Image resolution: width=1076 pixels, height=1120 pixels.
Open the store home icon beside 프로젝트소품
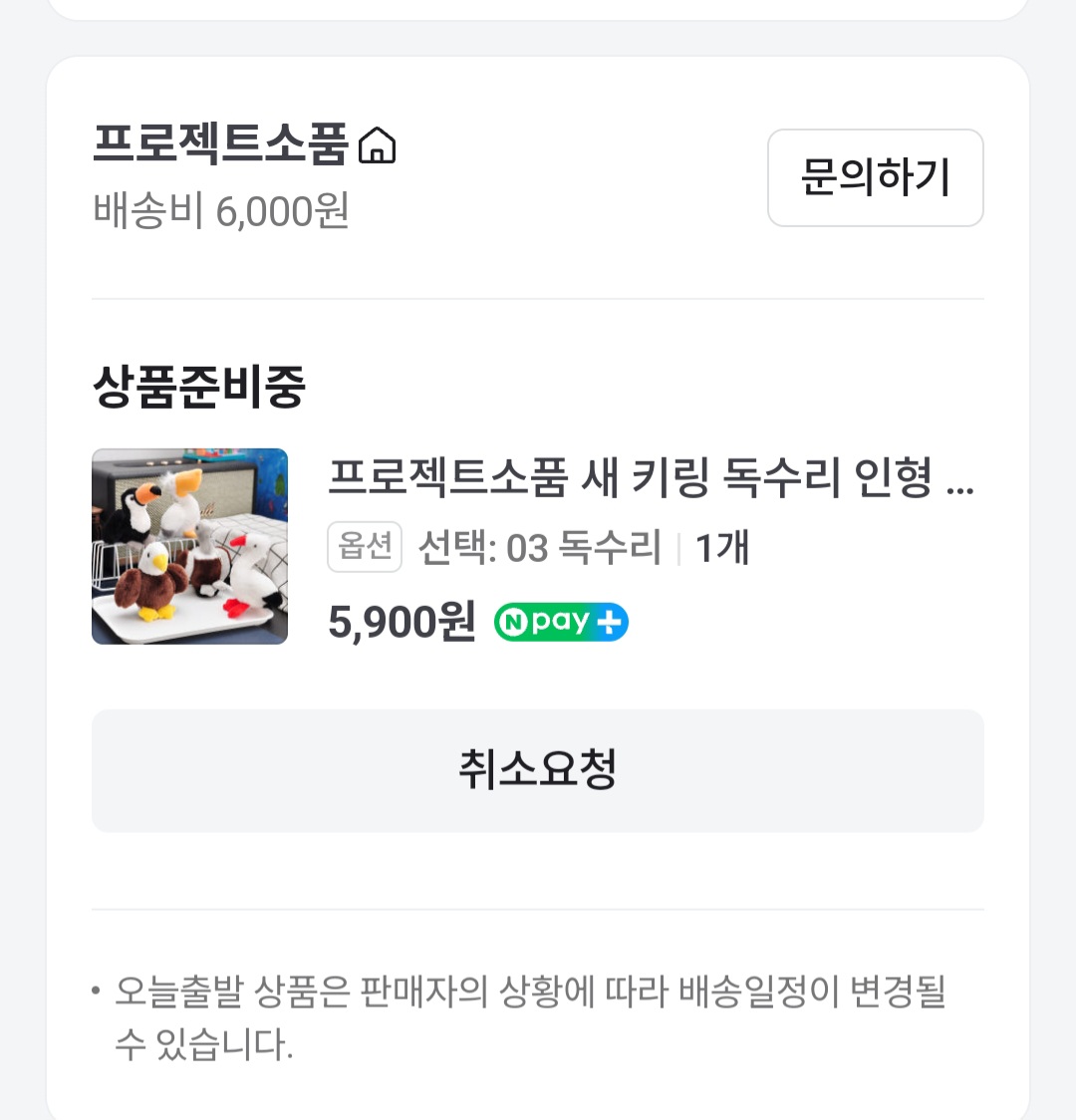click(377, 145)
